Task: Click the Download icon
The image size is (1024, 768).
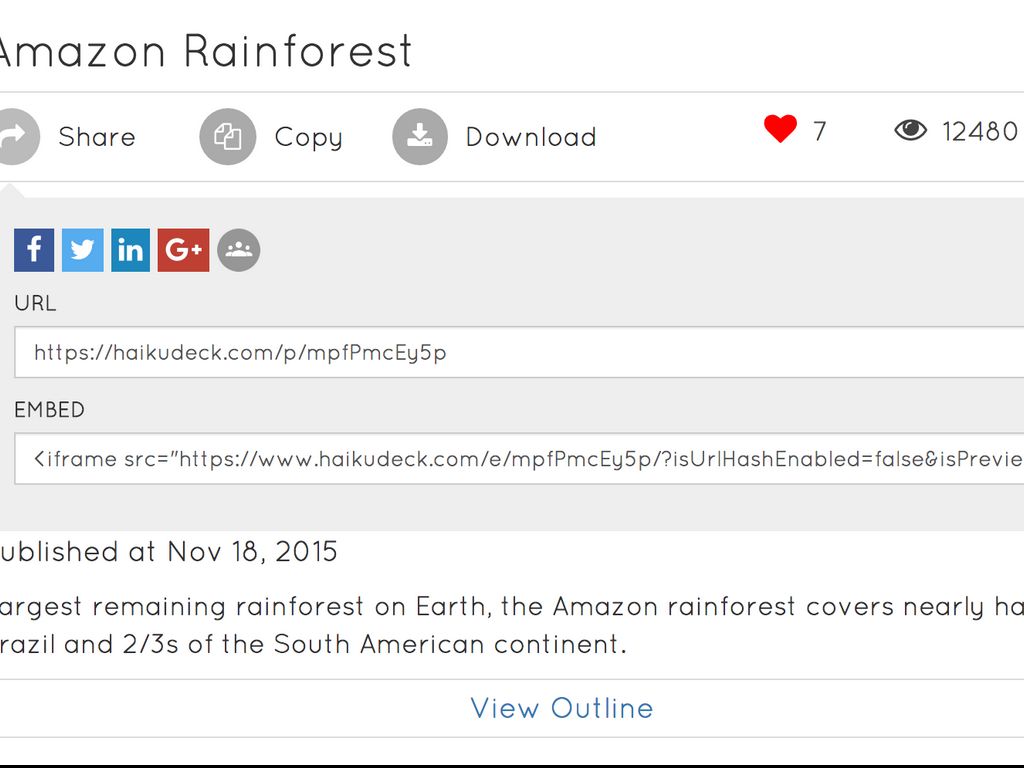Action: coord(420,136)
